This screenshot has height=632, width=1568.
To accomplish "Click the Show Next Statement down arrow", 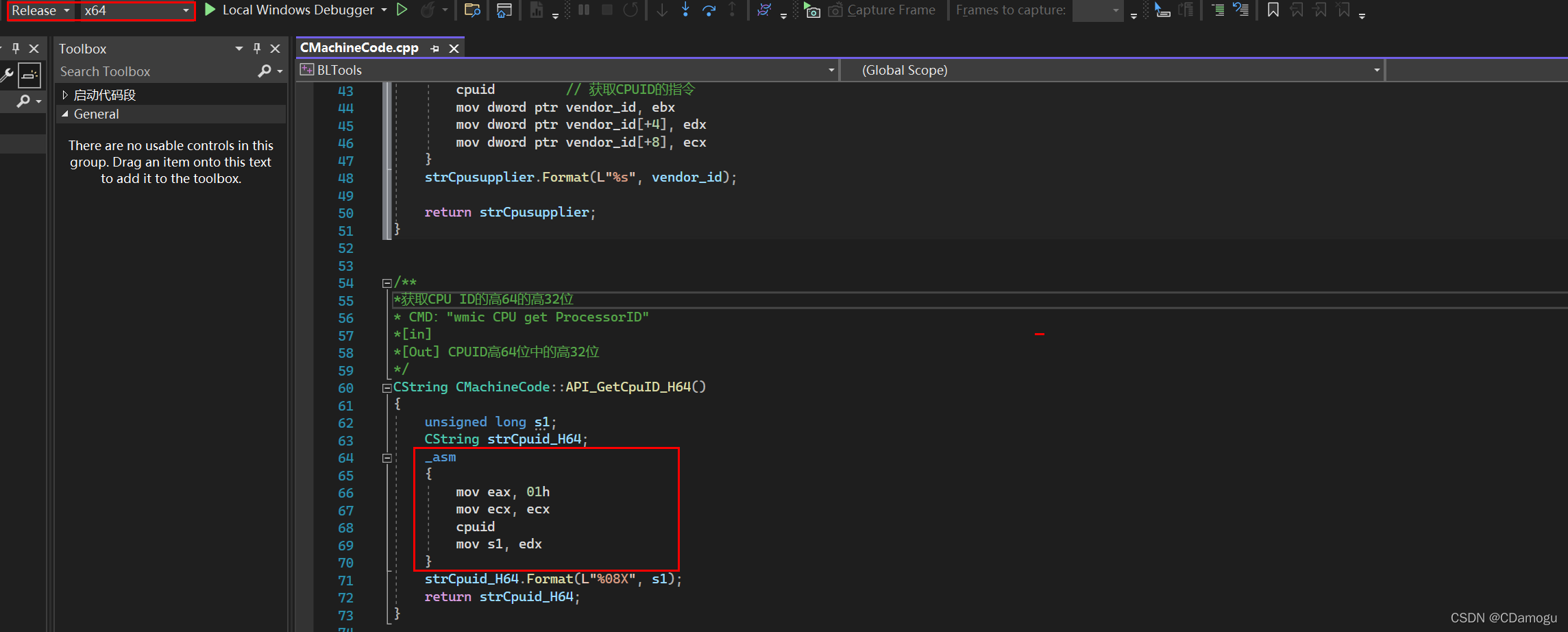I will point(662,10).
